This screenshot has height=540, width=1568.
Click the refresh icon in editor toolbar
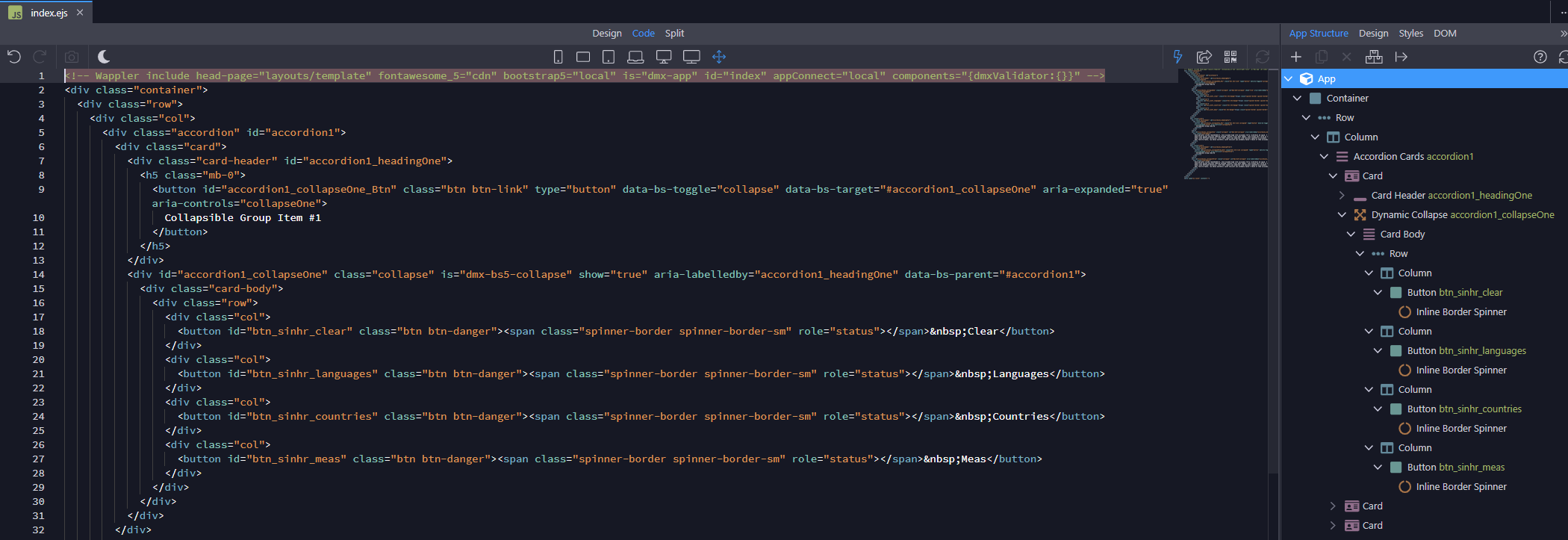(1263, 57)
